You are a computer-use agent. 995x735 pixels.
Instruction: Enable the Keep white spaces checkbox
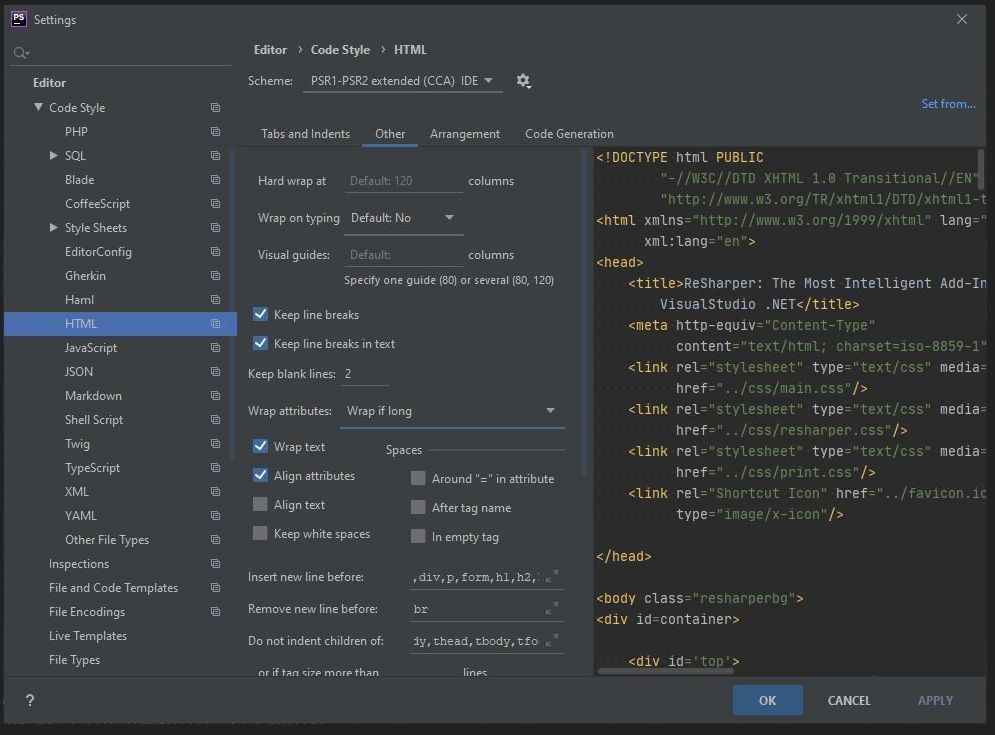[x=261, y=534]
